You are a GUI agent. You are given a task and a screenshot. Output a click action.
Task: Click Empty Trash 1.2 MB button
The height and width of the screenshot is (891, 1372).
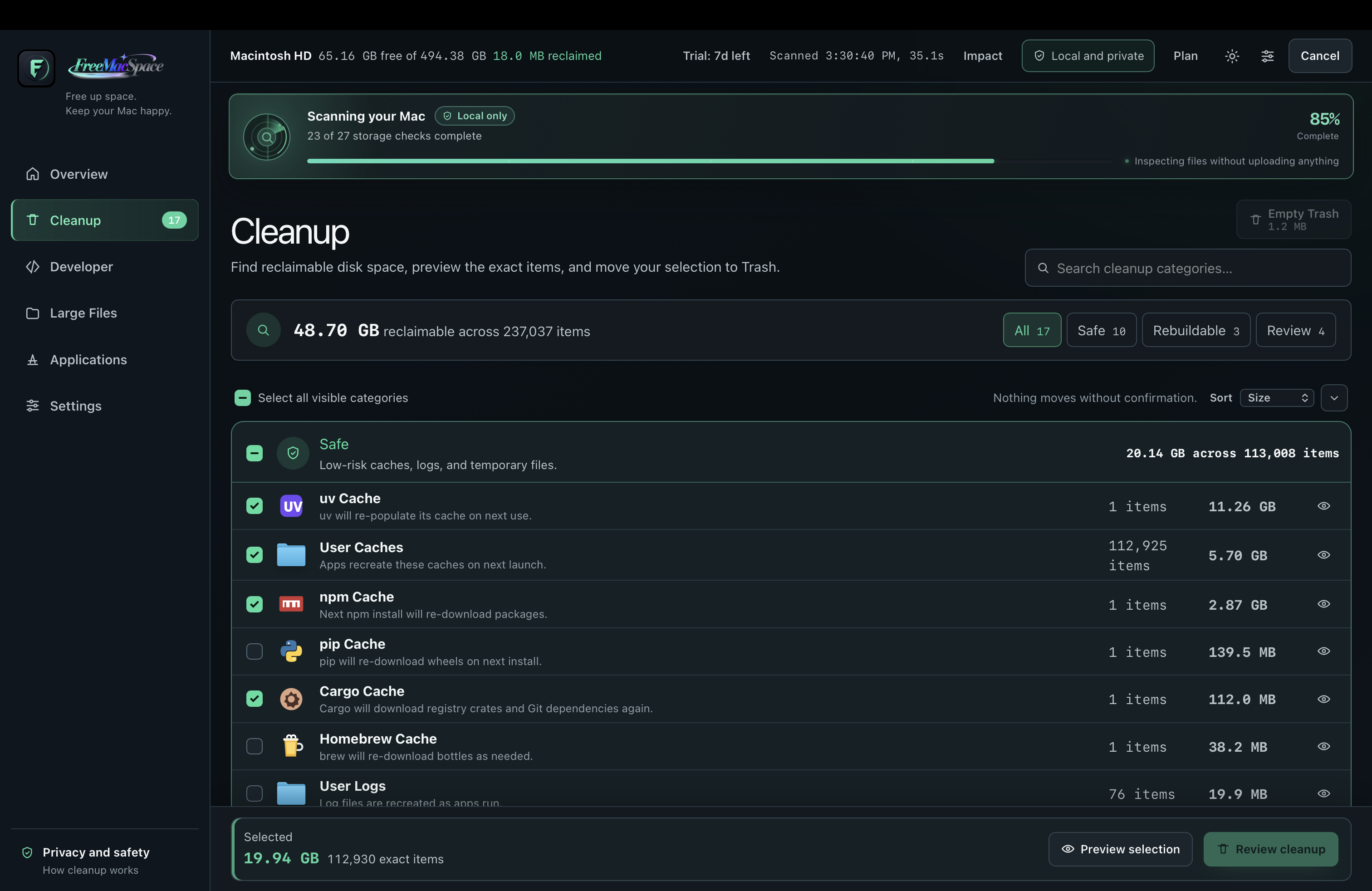point(1293,220)
